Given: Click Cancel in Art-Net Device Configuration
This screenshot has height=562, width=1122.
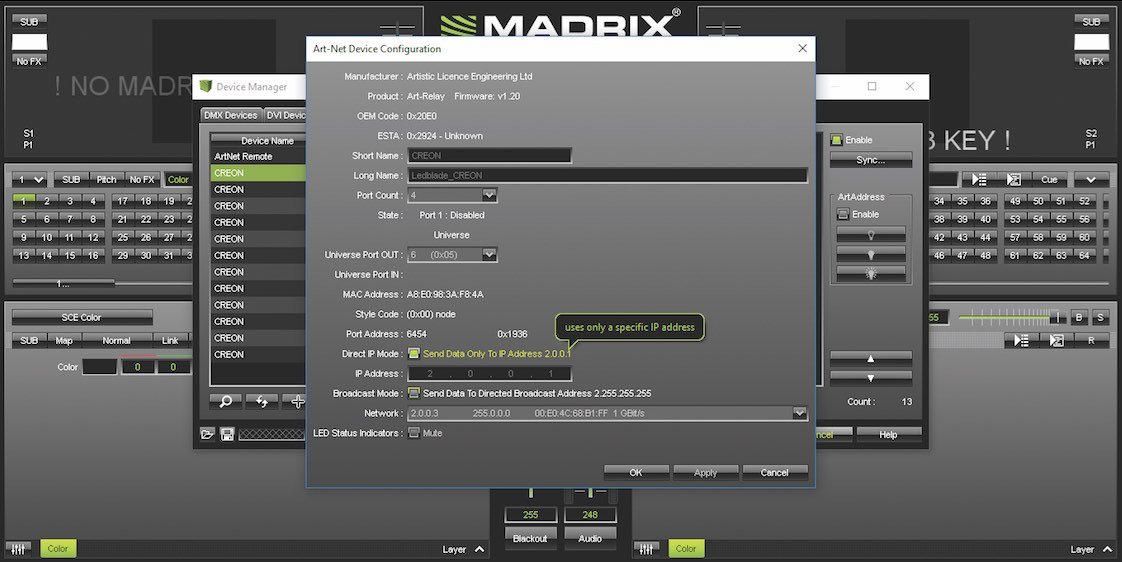Looking at the screenshot, I should [x=775, y=473].
